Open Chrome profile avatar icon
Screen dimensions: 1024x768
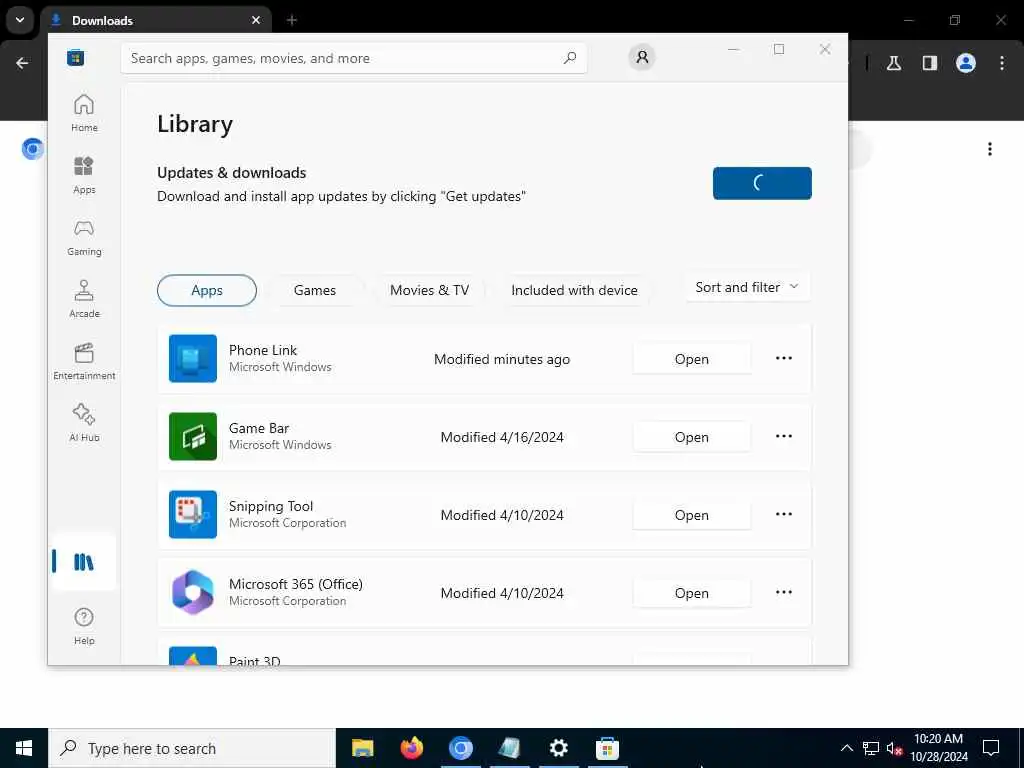[966, 63]
